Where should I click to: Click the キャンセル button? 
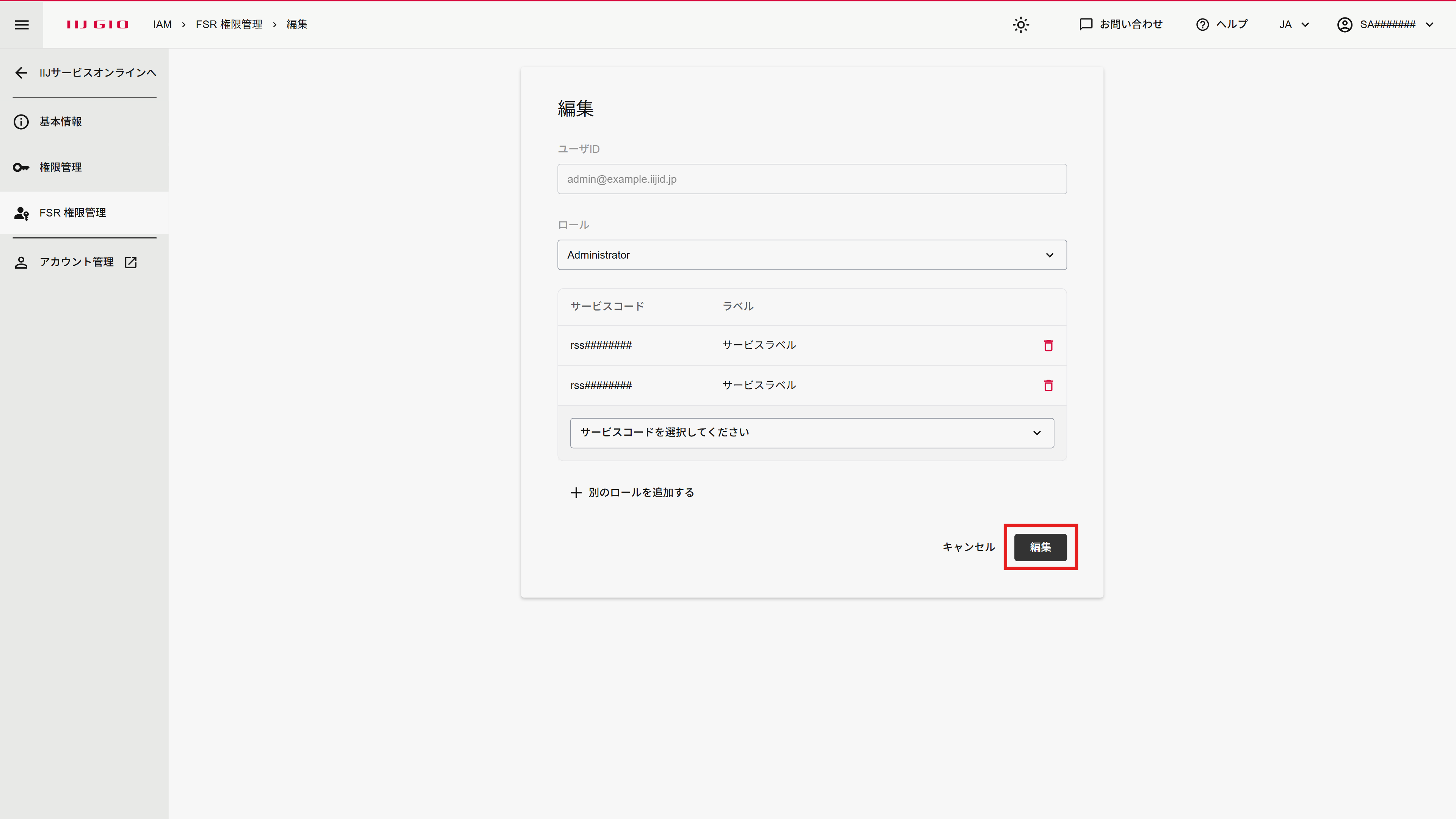click(968, 547)
